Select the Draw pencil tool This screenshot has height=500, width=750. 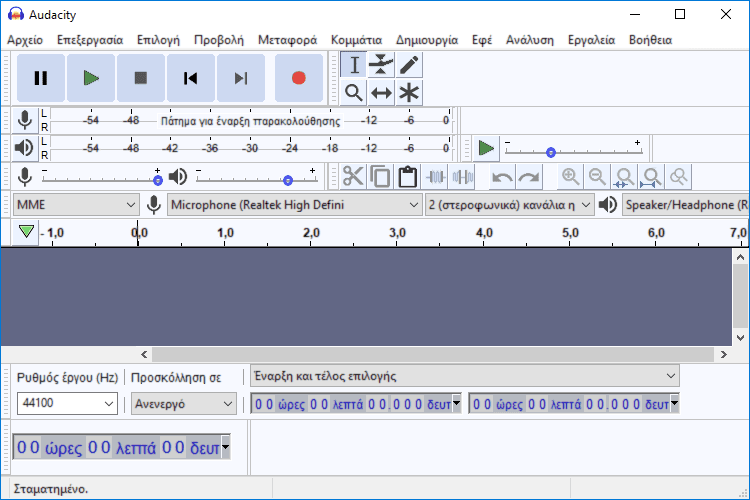pyautogui.click(x=409, y=65)
